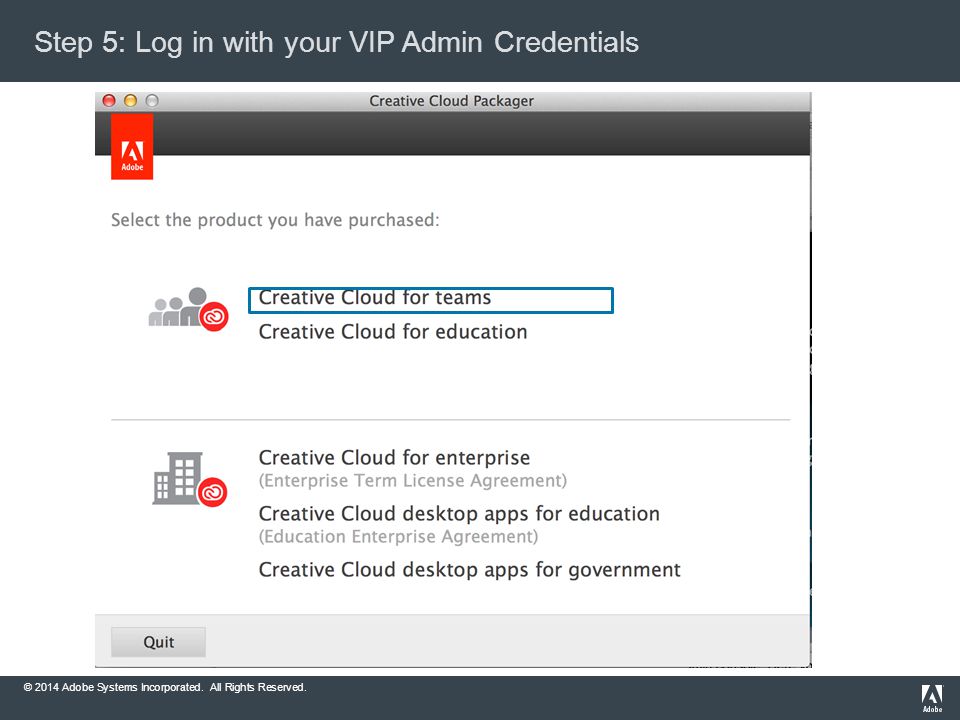960x720 pixels.
Task: Click the gray zoom window button
Action: 152,100
